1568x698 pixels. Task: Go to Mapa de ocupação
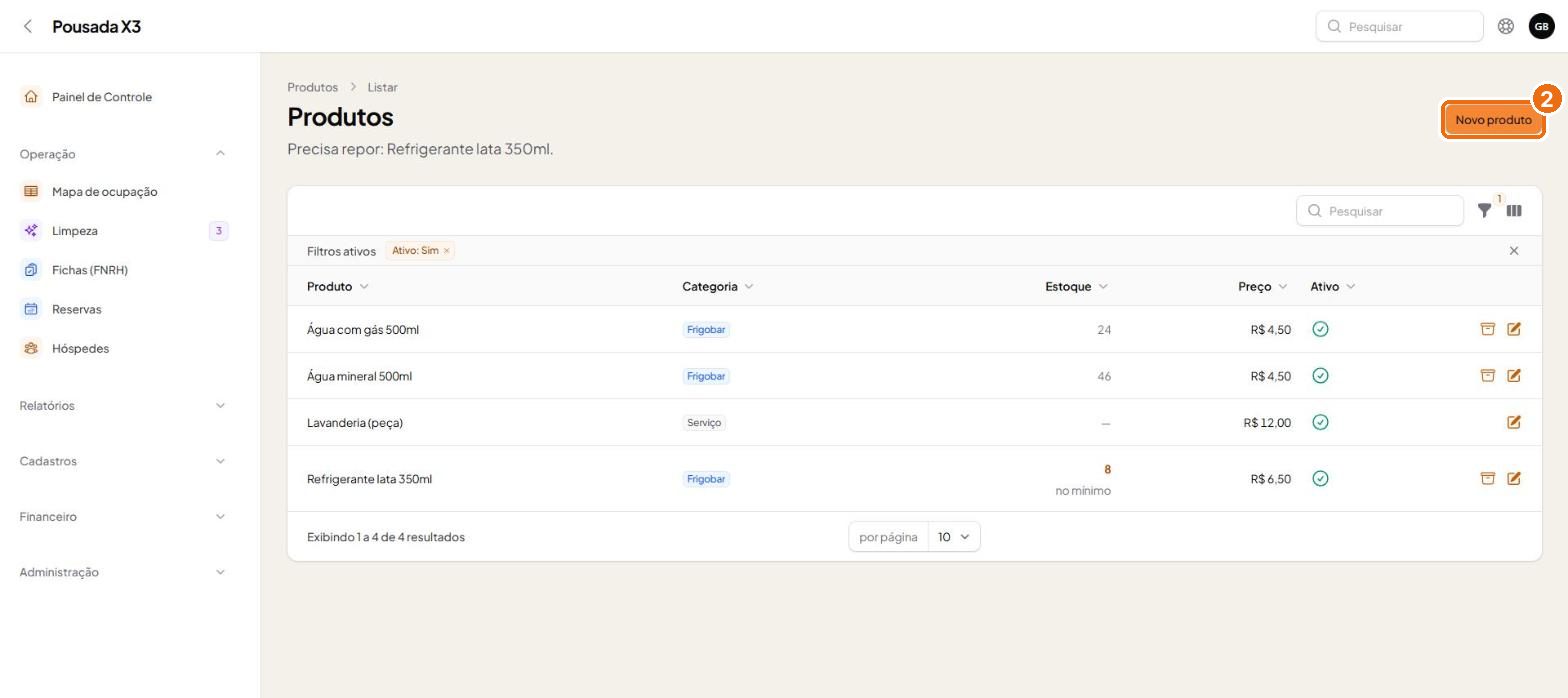[x=124, y=192]
